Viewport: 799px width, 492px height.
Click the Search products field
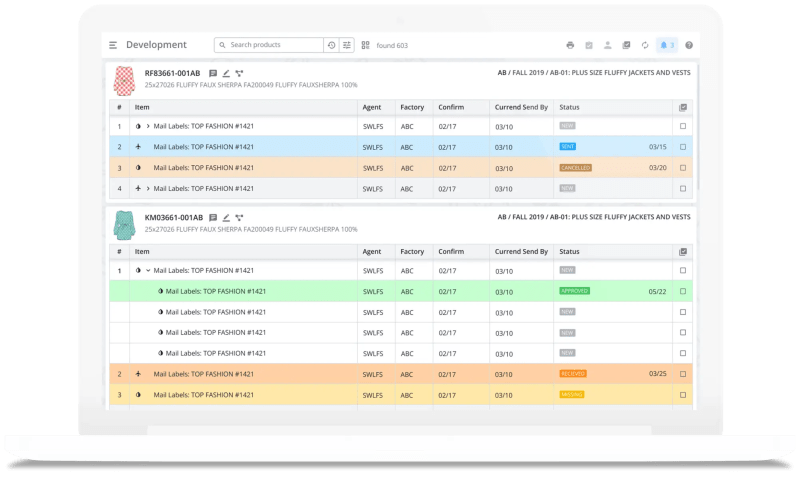(x=269, y=45)
